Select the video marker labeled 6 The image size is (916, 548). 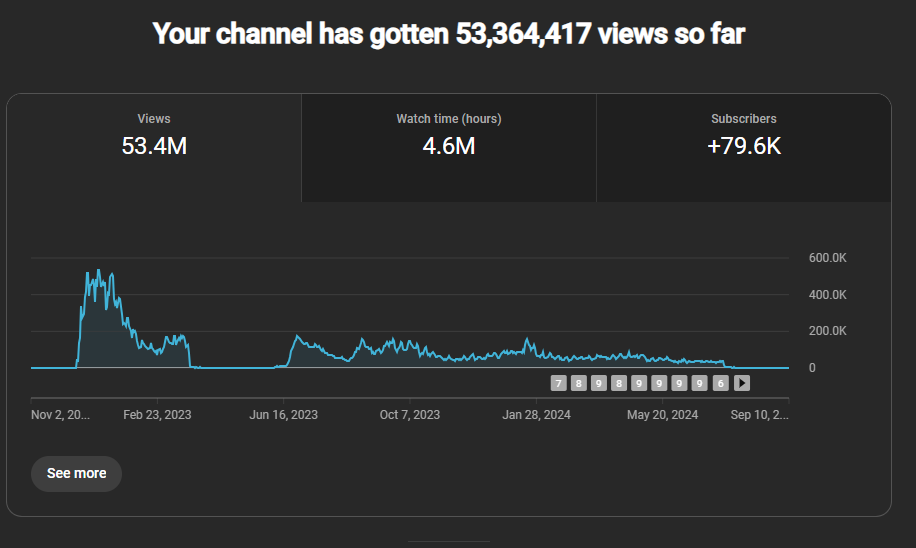[720, 383]
